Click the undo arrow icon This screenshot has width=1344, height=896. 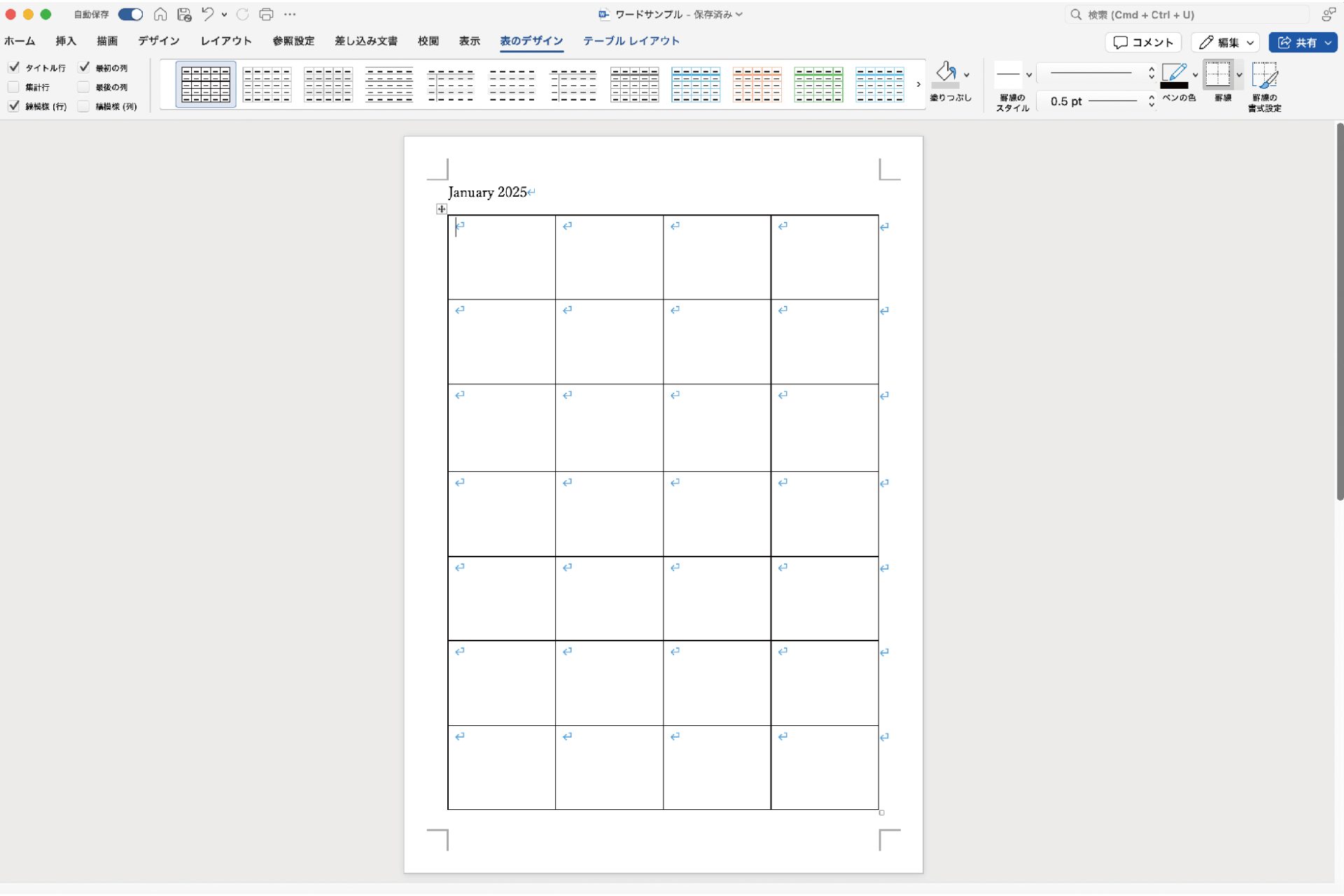tap(208, 14)
